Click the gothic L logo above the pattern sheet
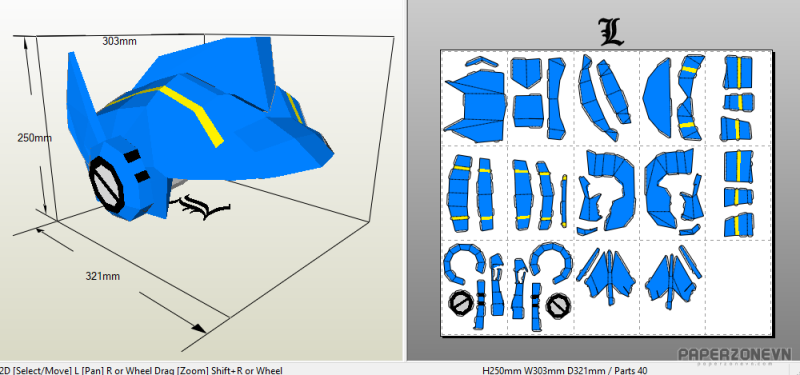The height and width of the screenshot is (375, 800). (611, 32)
